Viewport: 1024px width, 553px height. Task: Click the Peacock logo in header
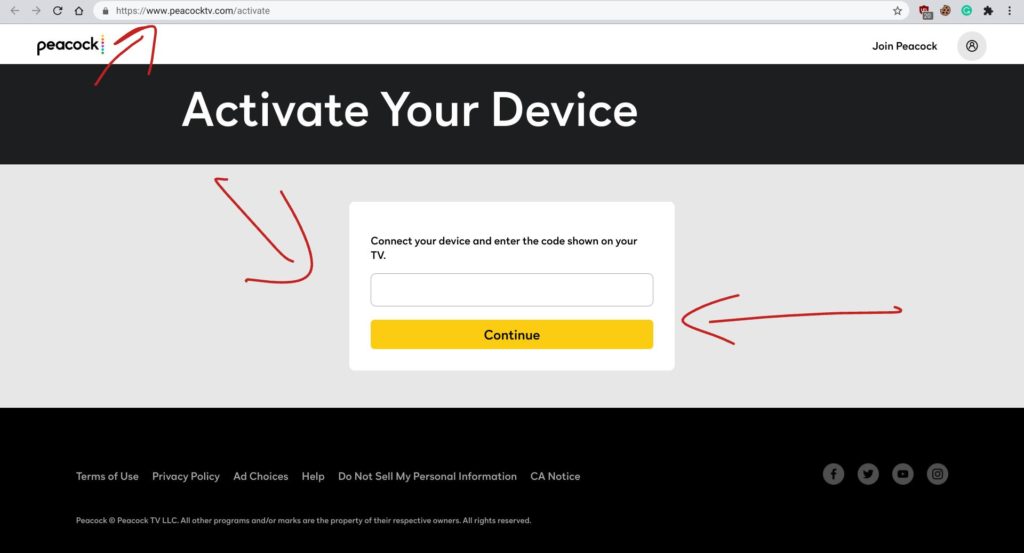[70, 45]
